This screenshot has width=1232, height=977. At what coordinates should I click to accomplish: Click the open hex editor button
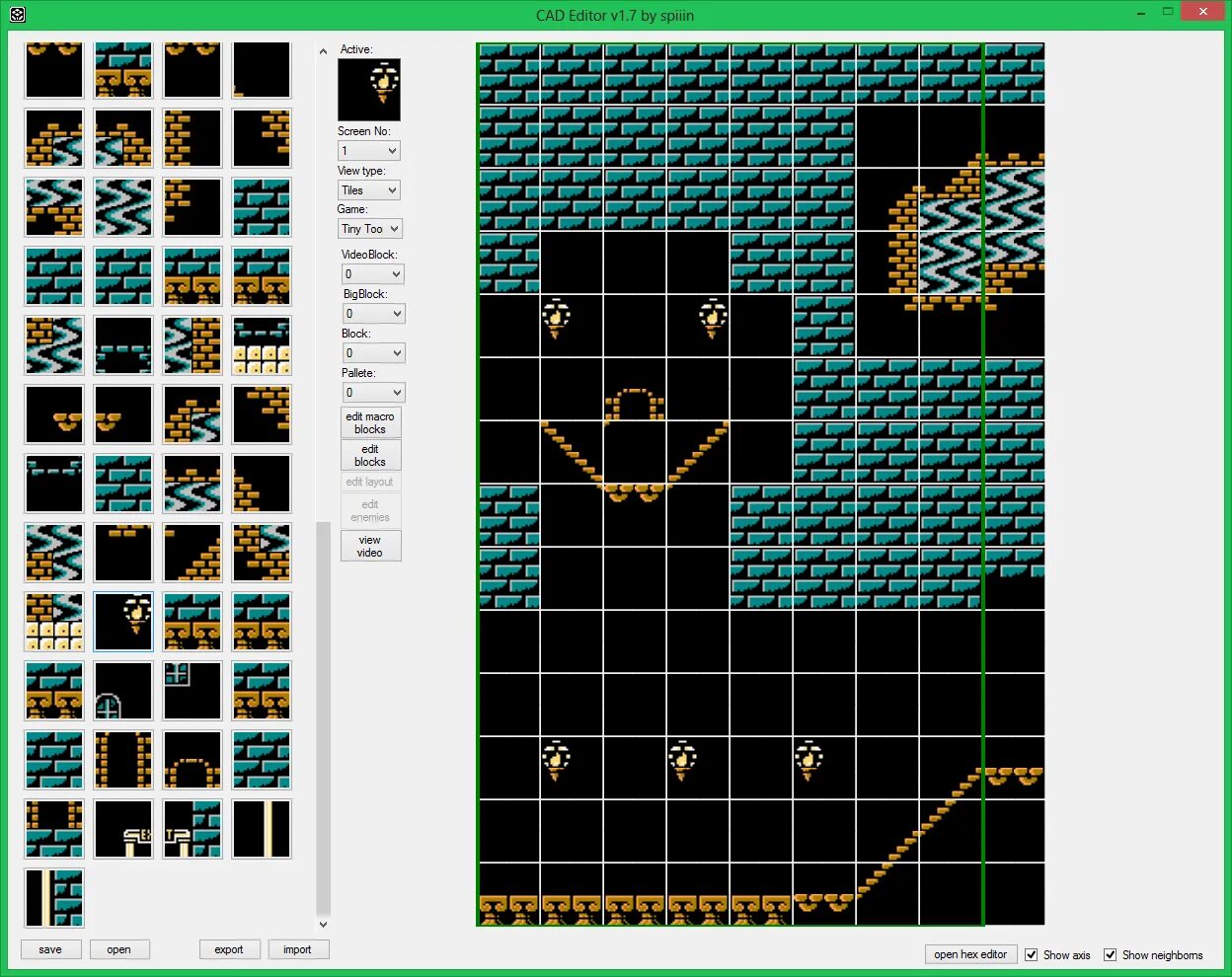pos(970,954)
